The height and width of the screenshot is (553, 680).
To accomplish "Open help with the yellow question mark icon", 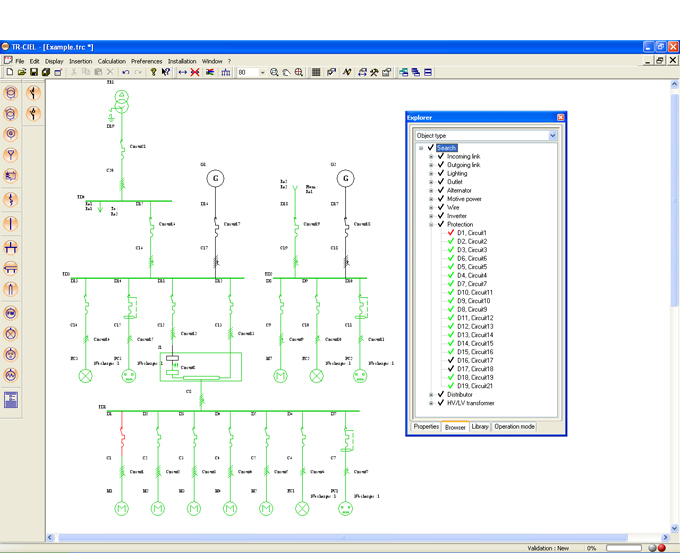I will pos(153,72).
